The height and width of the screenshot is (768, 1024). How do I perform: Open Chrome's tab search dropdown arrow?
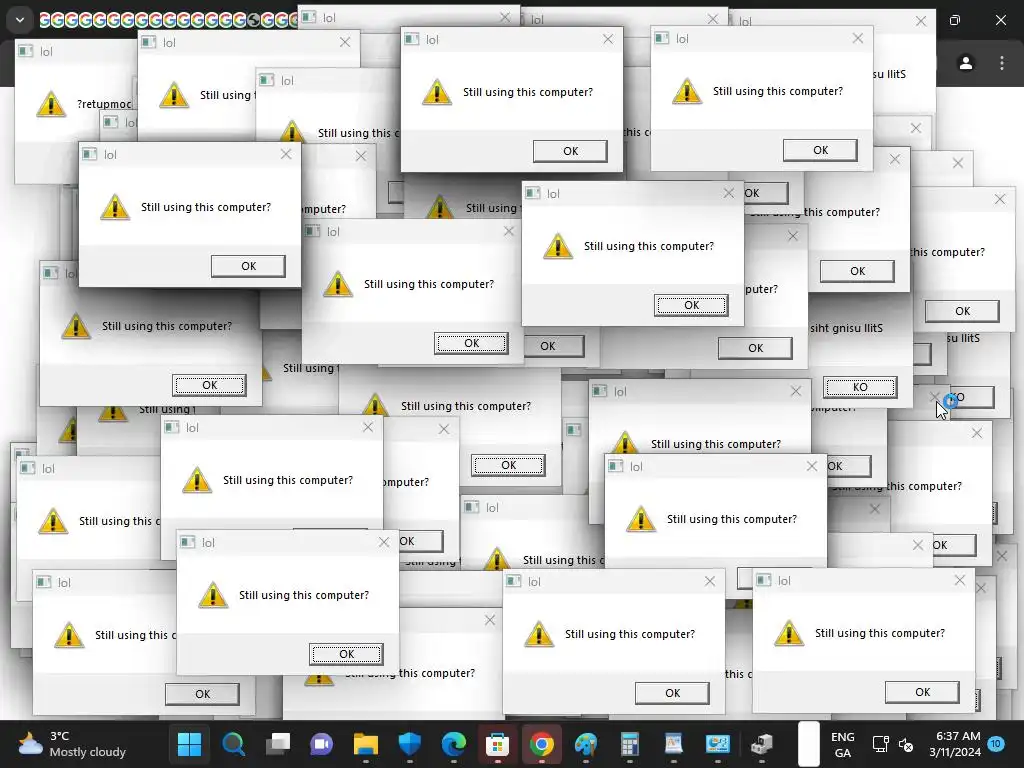(20, 20)
